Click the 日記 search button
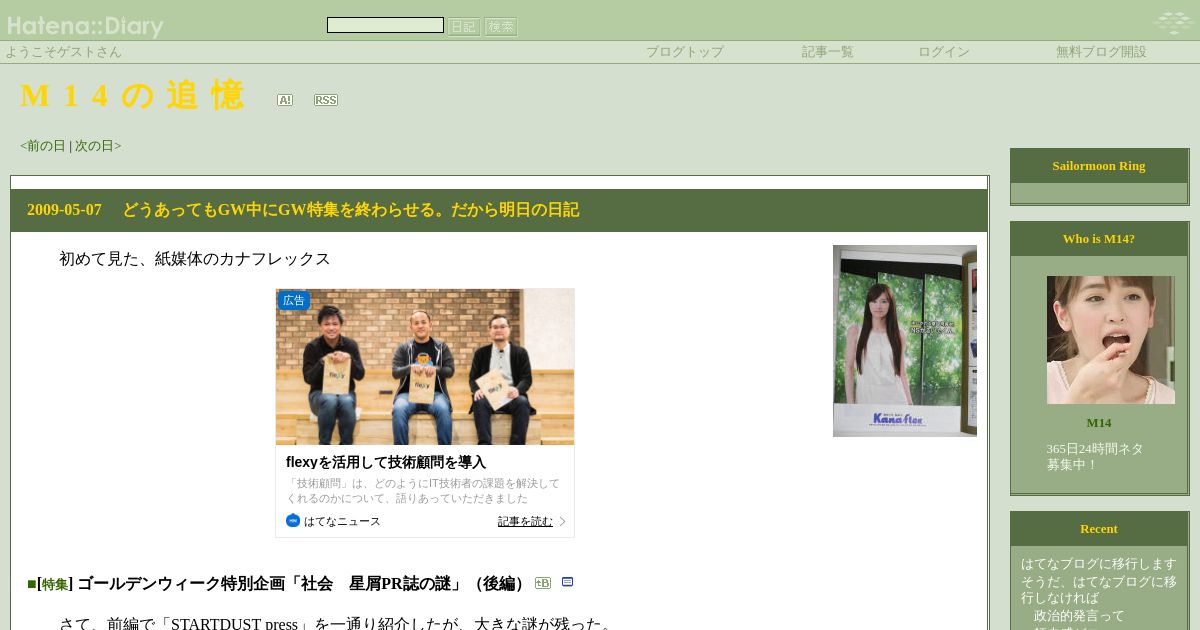 464,27
